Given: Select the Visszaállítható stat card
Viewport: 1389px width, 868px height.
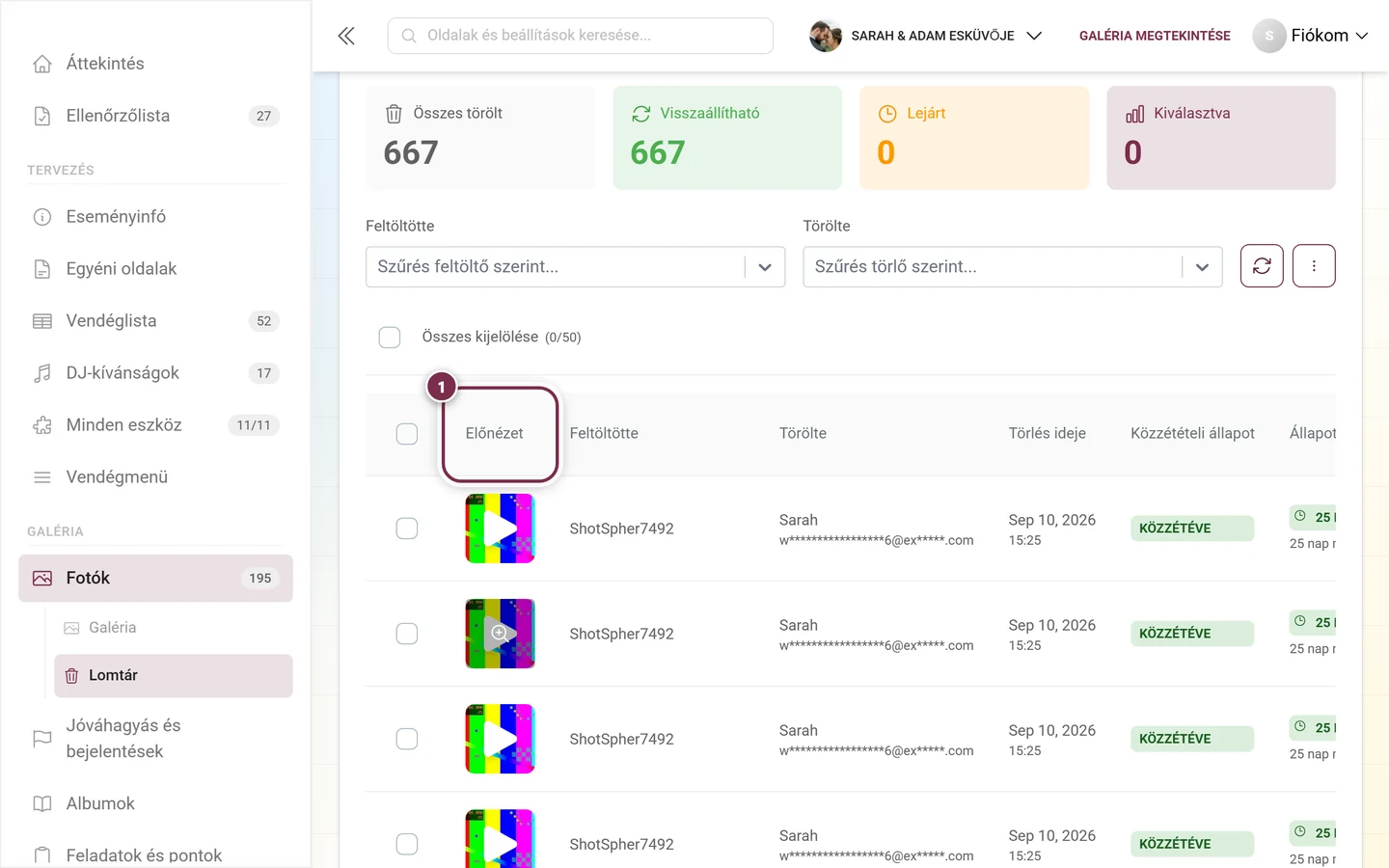Looking at the screenshot, I should (727, 138).
